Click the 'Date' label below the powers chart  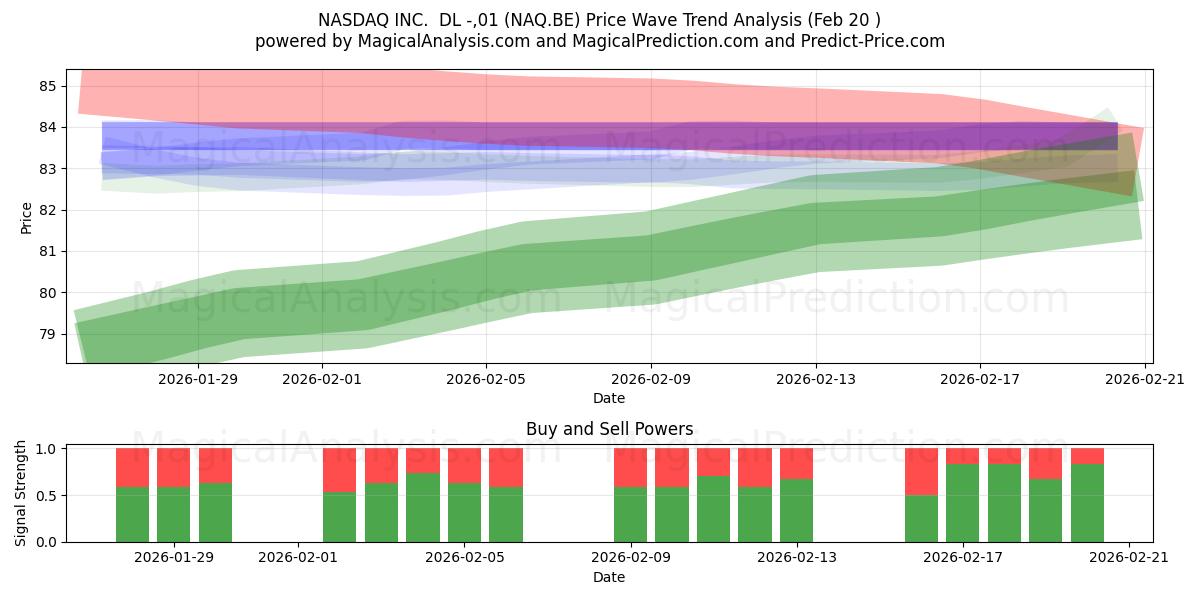click(x=609, y=577)
